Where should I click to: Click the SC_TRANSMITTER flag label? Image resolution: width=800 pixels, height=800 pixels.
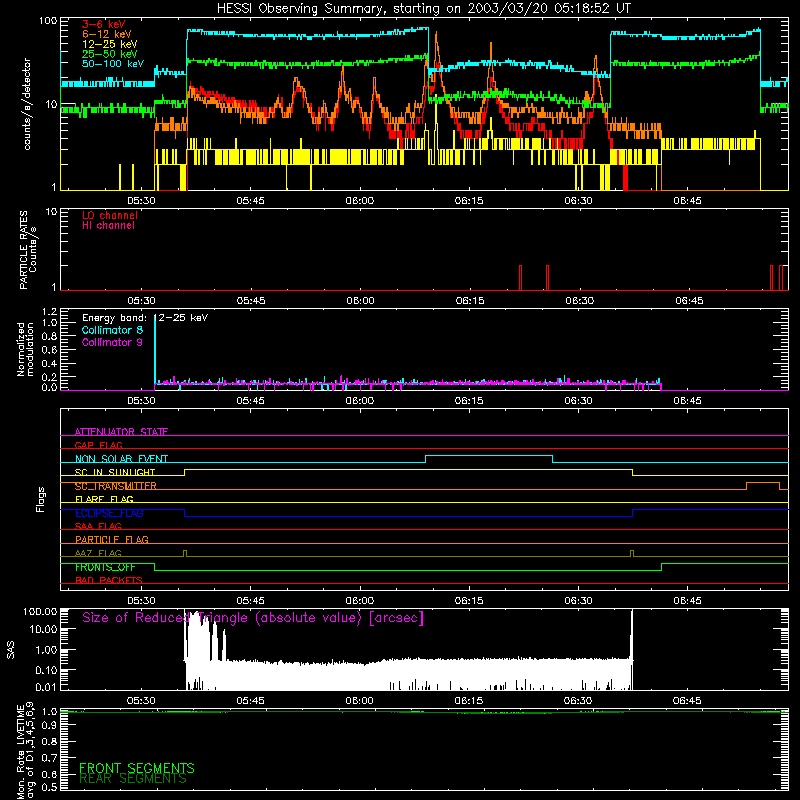(x=116, y=486)
